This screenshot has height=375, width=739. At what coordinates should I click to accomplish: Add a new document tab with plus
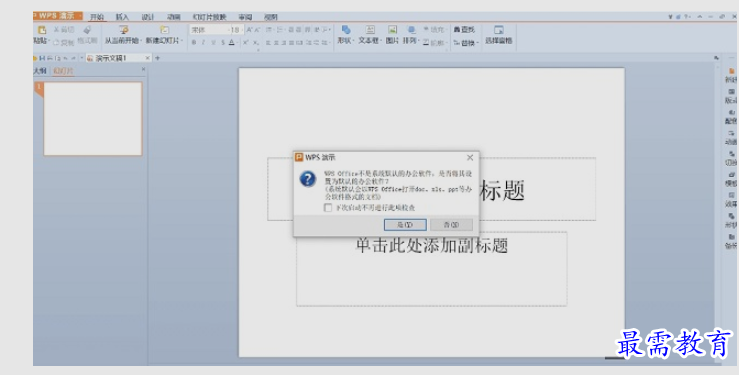pos(157,58)
